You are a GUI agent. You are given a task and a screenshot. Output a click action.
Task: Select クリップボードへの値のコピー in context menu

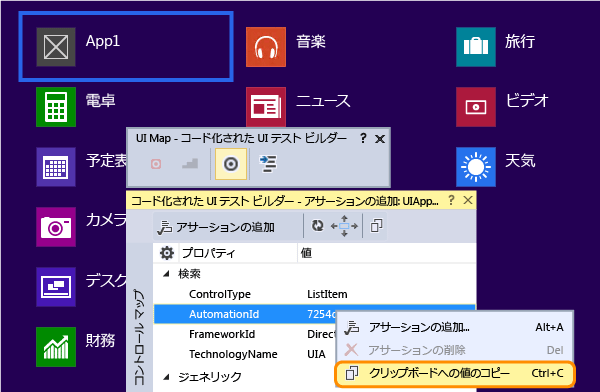tap(455, 373)
